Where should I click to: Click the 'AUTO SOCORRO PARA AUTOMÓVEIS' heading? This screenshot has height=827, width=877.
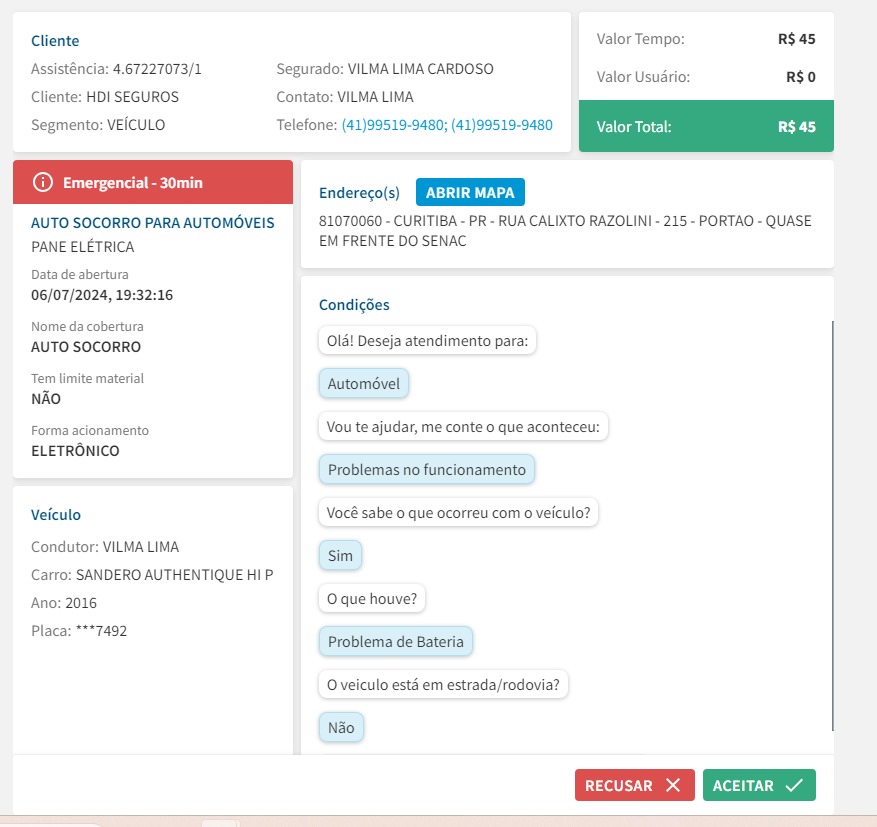(x=152, y=222)
